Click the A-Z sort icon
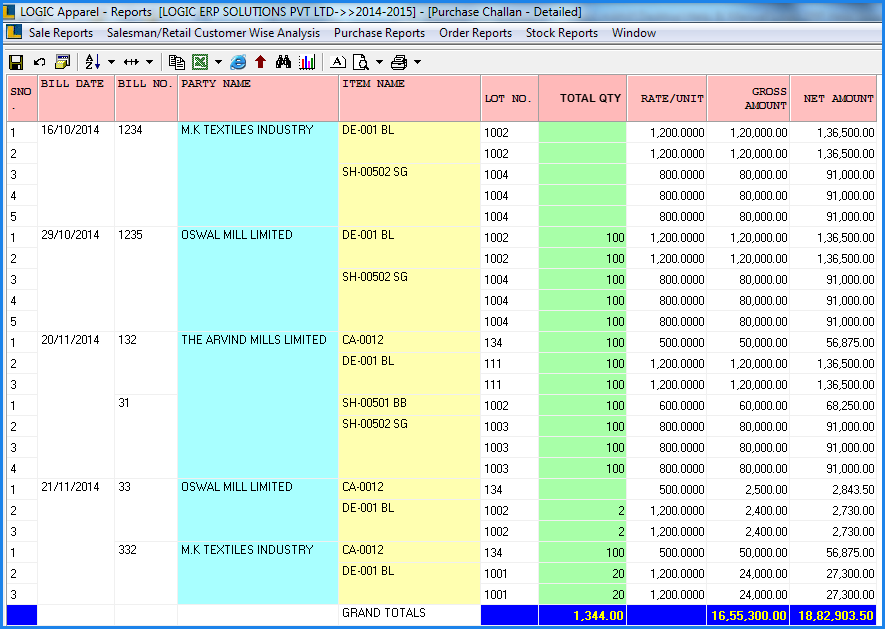The height and width of the screenshot is (629, 885). click(93, 62)
